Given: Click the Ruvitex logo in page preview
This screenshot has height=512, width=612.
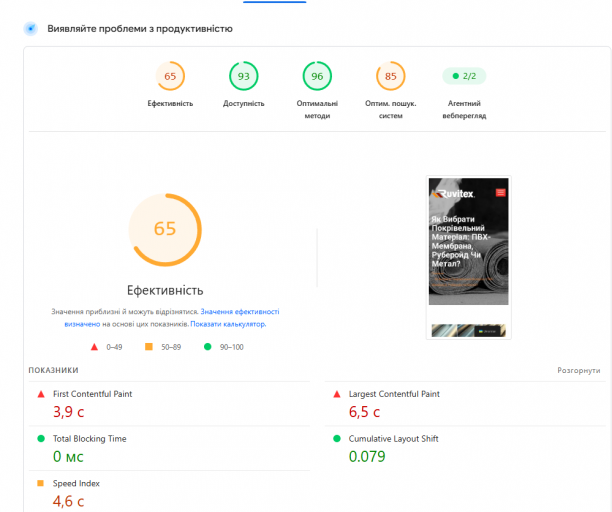Looking at the screenshot, I should [453, 194].
